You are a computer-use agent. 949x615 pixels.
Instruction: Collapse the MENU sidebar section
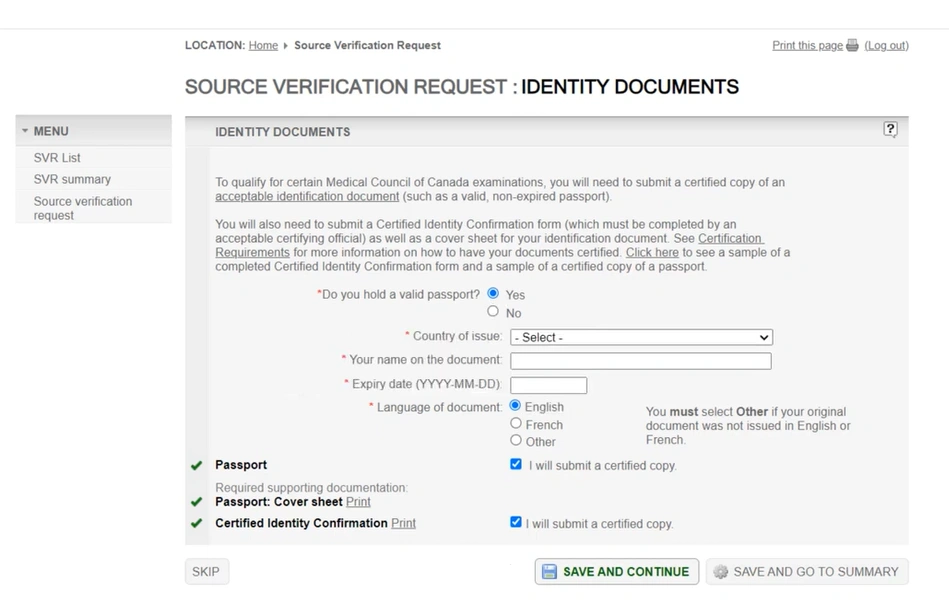point(25,131)
